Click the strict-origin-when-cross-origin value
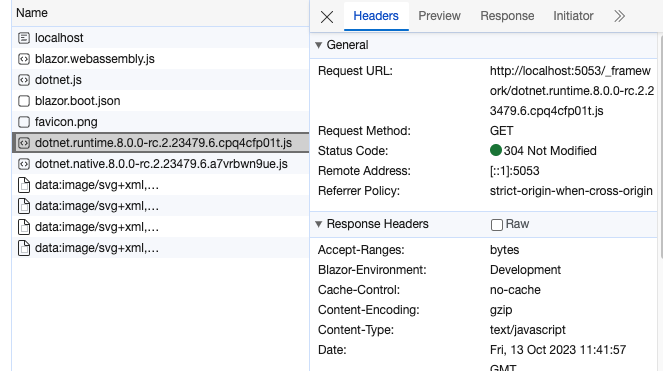Image resolution: width=663 pixels, height=371 pixels. tap(571, 191)
